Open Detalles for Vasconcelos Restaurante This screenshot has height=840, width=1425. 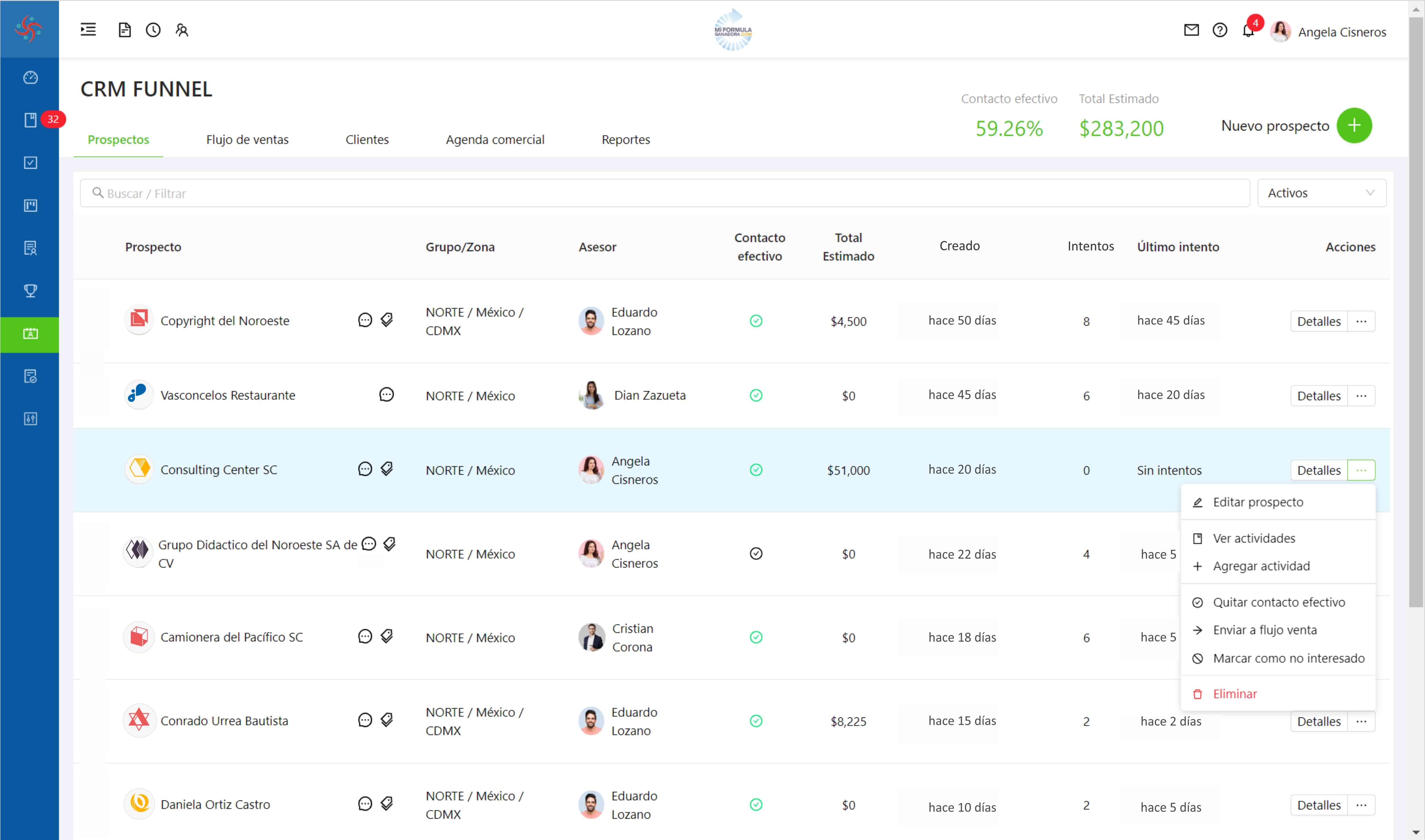tap(1319, 396)
